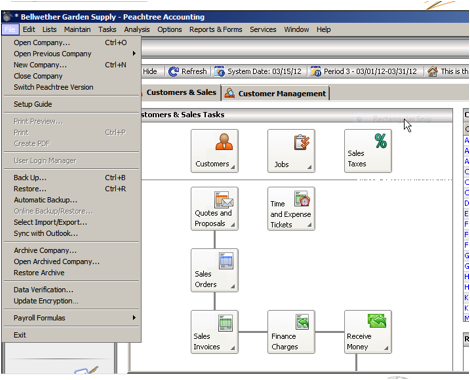470x380 pixels.
Task: Open the Tasks menu
Action: [107, 29]
